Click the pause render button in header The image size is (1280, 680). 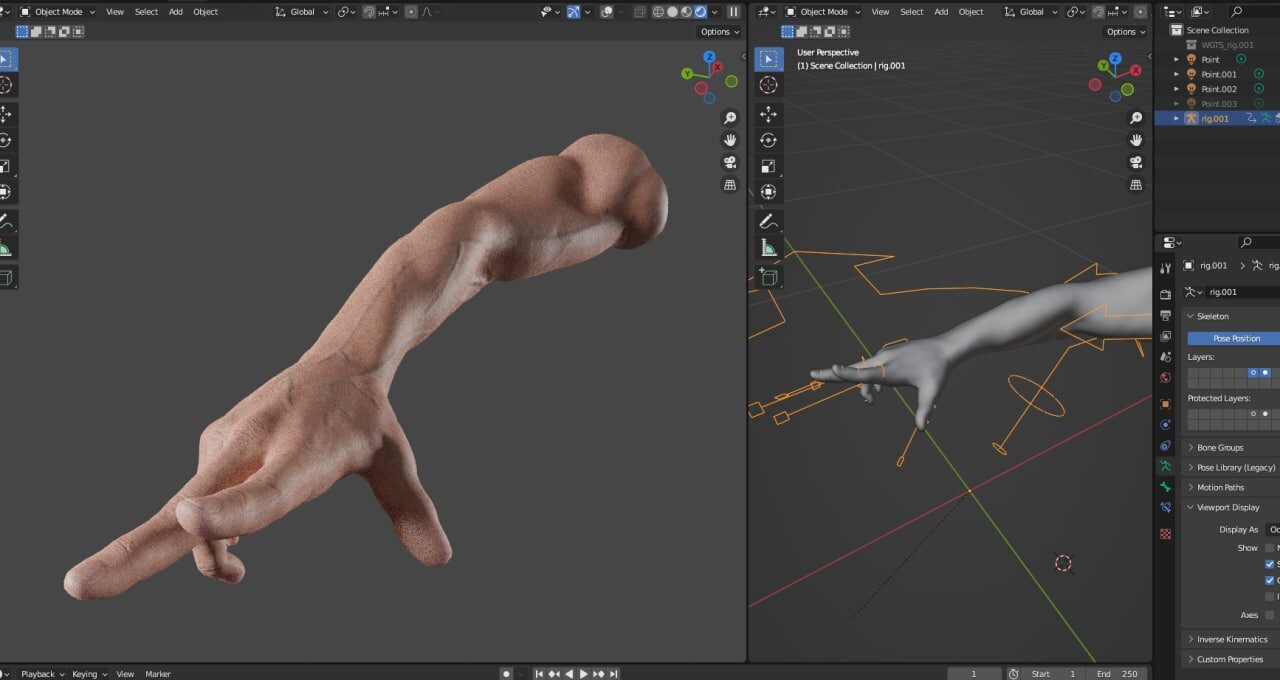point(734,11)
